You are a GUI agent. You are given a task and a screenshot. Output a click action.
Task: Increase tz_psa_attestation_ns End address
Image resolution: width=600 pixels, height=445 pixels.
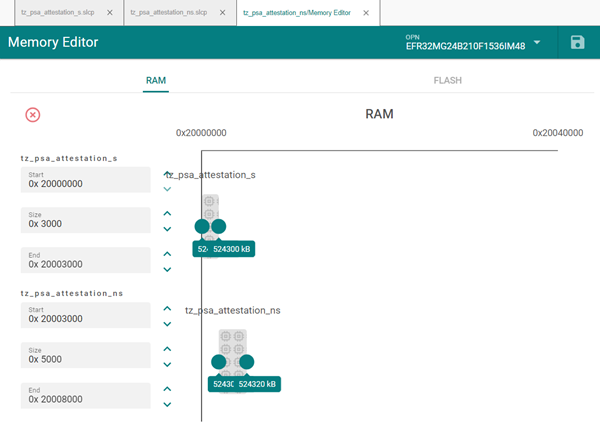tap(167, 389)
